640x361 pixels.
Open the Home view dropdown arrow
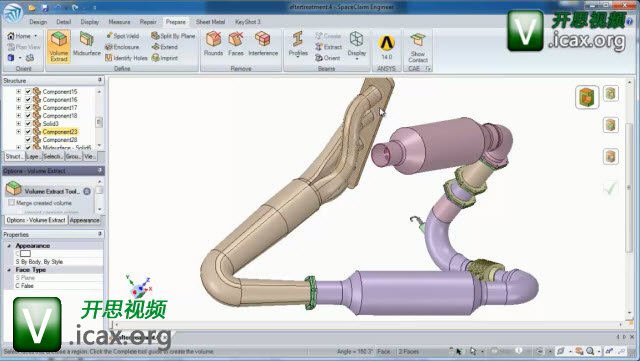tap(36, 36)
